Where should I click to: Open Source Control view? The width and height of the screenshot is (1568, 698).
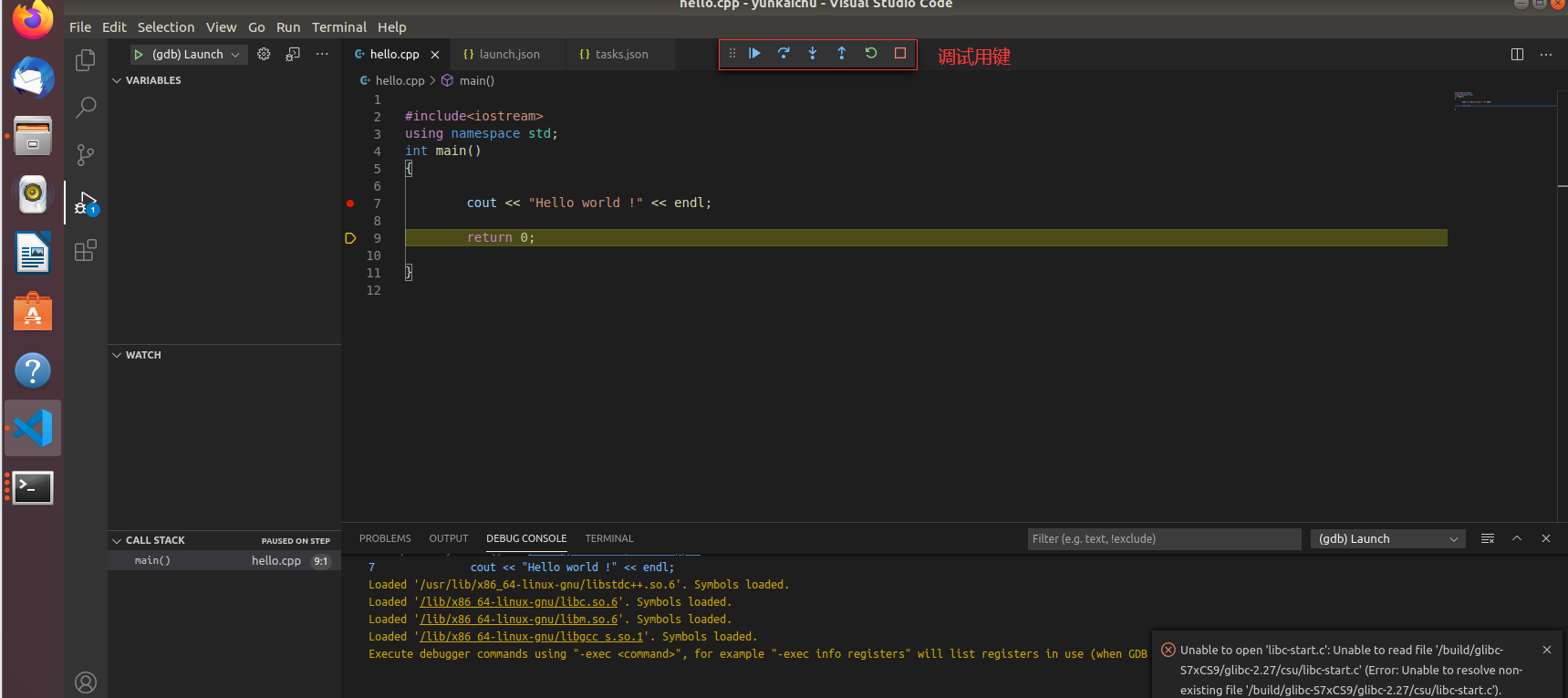[86, 155]
